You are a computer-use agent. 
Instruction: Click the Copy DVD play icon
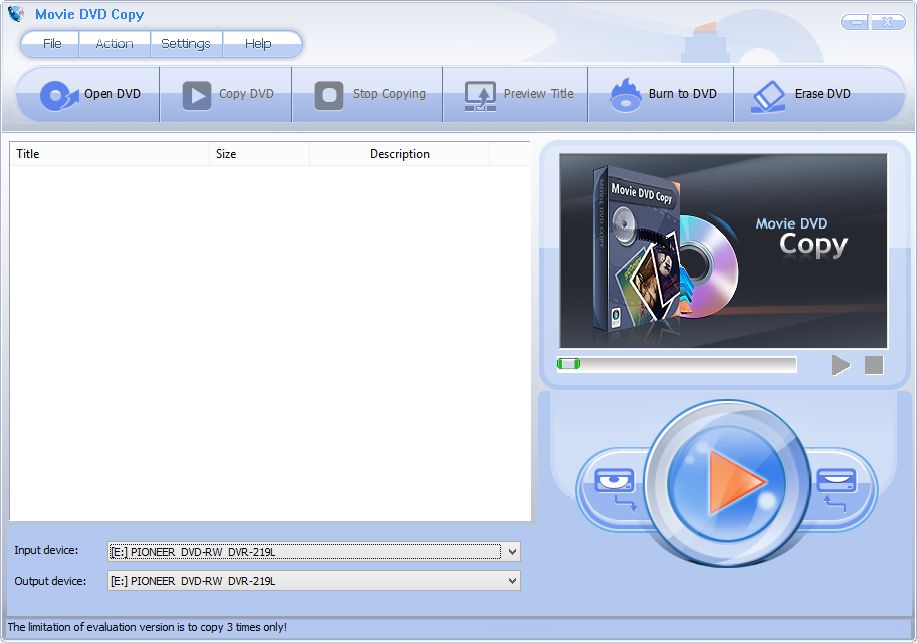pyautogui.click(x=196, y=95)
